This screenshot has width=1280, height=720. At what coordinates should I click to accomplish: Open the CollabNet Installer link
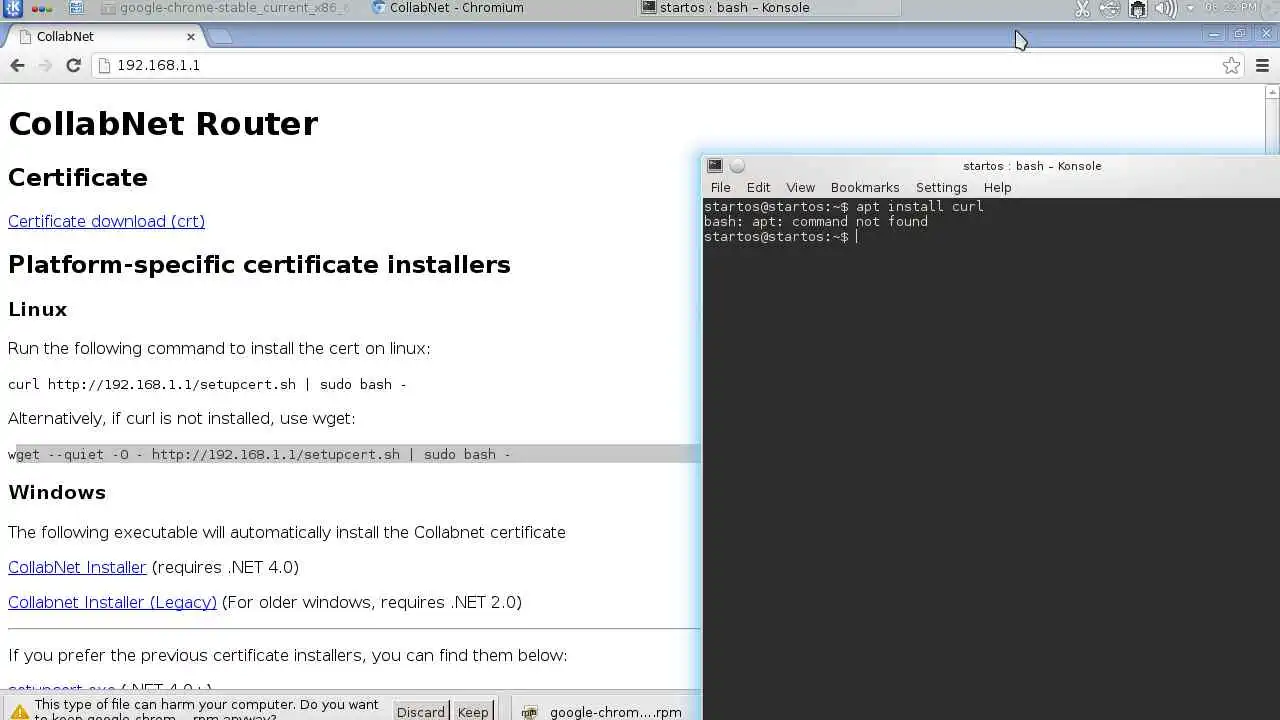tap(77, 567)
